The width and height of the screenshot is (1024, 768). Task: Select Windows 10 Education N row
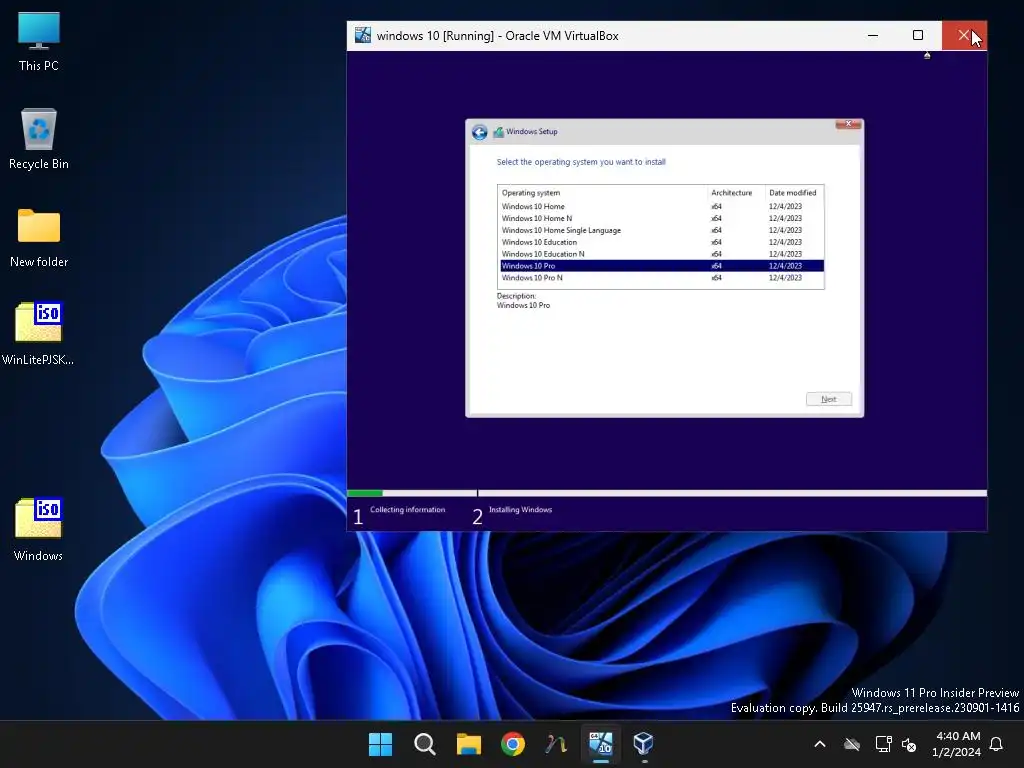(x=662, y=254)
